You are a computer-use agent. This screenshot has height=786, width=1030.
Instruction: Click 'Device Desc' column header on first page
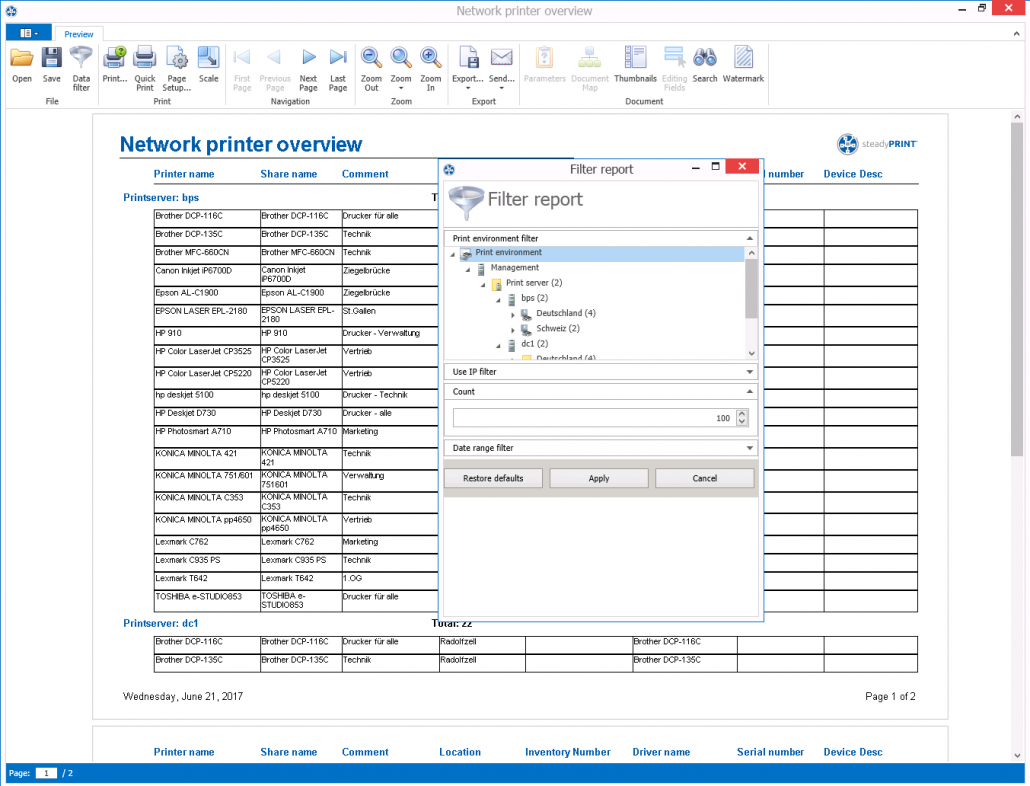(x=853, y=174)
